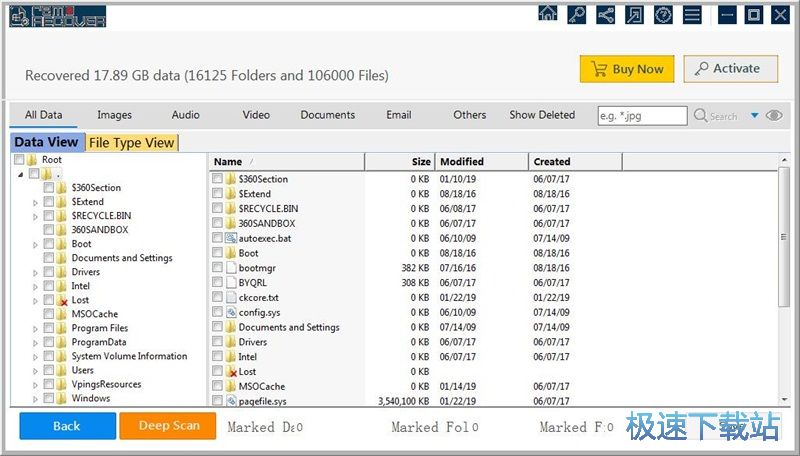Click the Home icon in title bar

pyautogui.click(x=548, y=15)
